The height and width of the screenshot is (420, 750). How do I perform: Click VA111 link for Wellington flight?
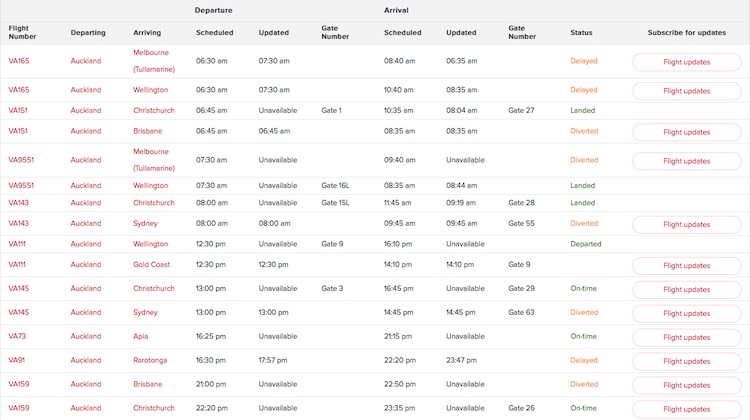pyautogui.click(x=17, y=243)
